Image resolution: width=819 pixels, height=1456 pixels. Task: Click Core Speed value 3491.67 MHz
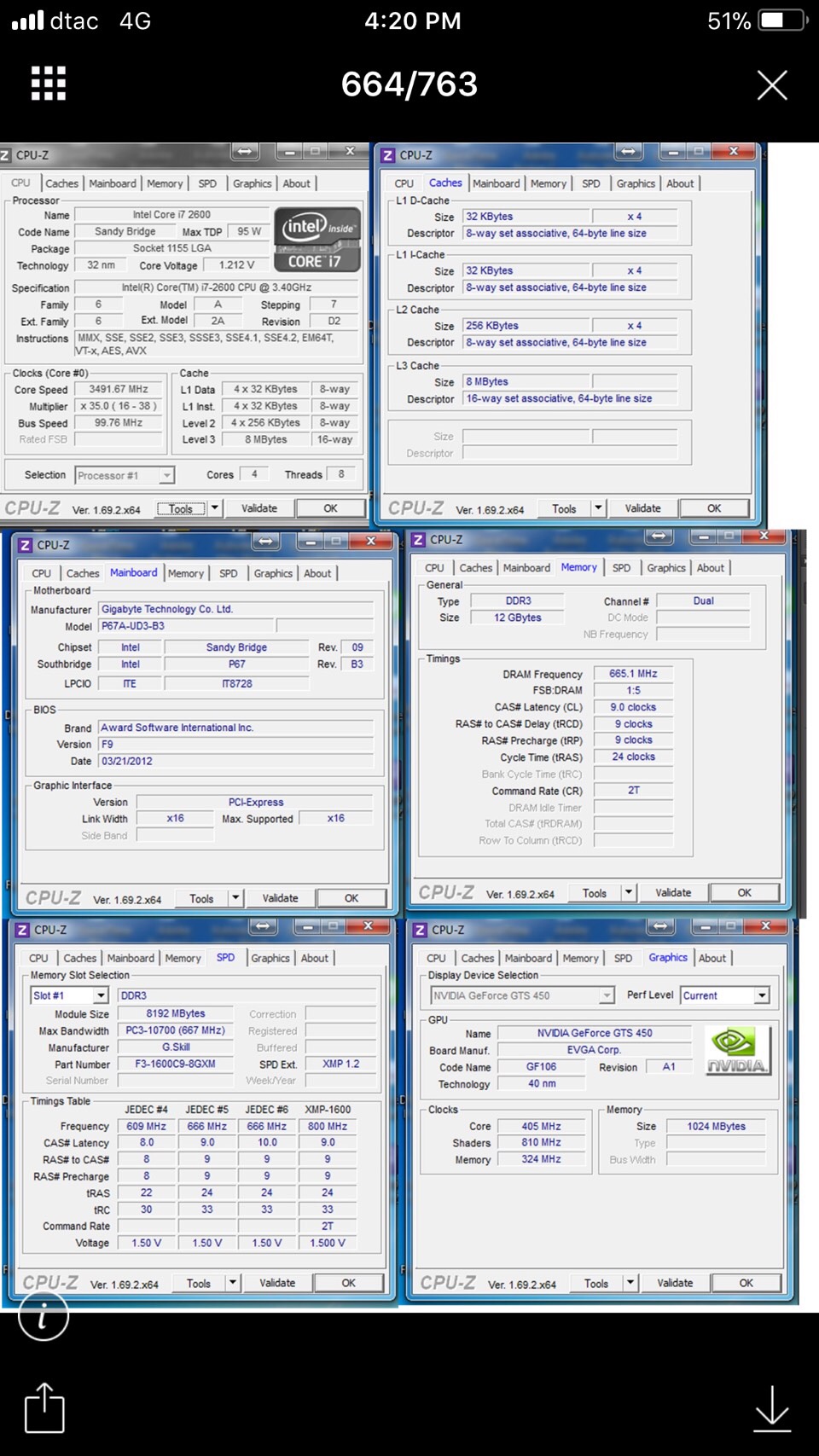click(x=119, y=389)
